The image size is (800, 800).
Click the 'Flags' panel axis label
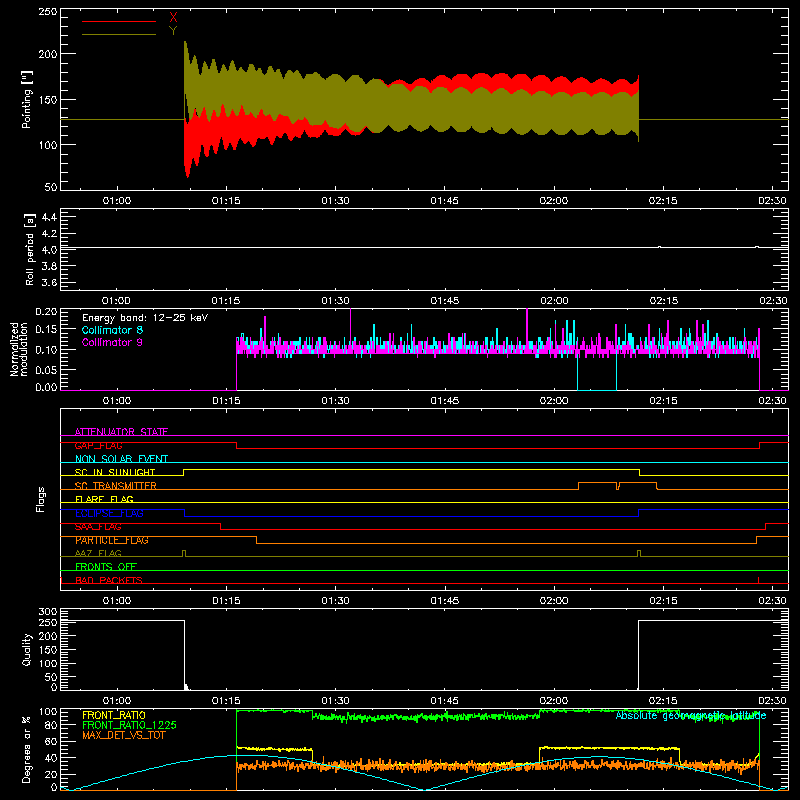(40, 499)
